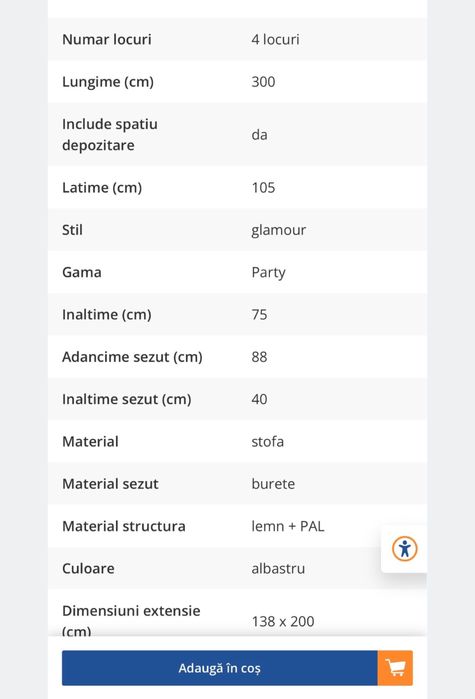Select the Inaltime (cm) label

click(x=106, y=315)
